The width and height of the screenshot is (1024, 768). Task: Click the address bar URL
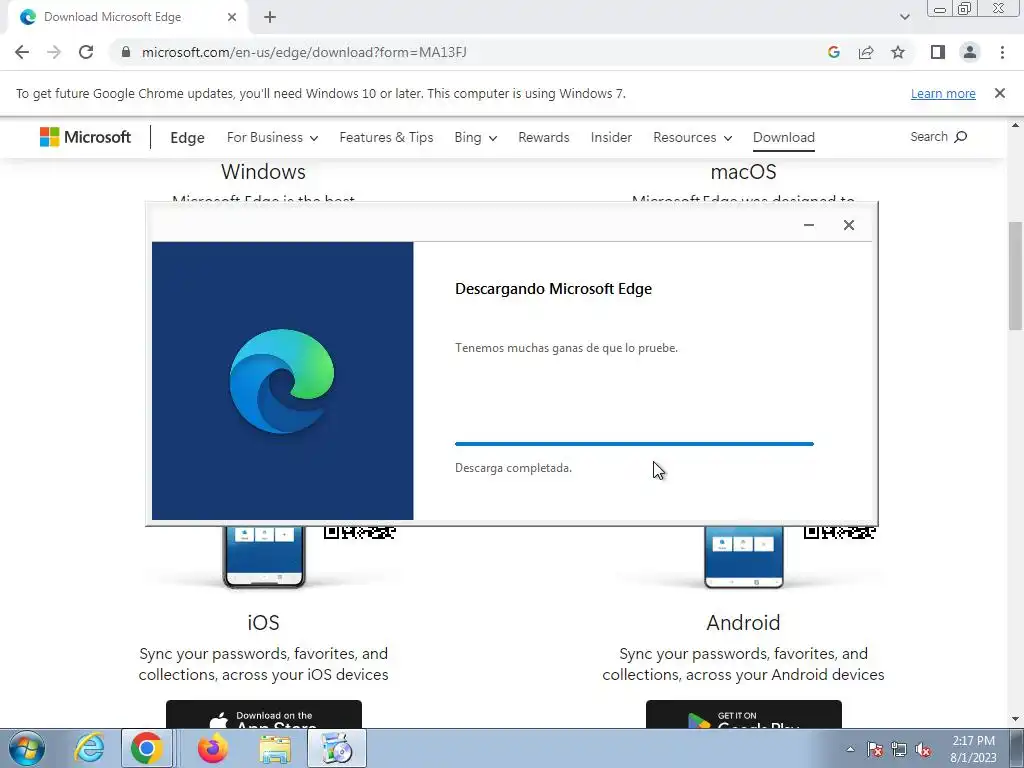(304, 52)
